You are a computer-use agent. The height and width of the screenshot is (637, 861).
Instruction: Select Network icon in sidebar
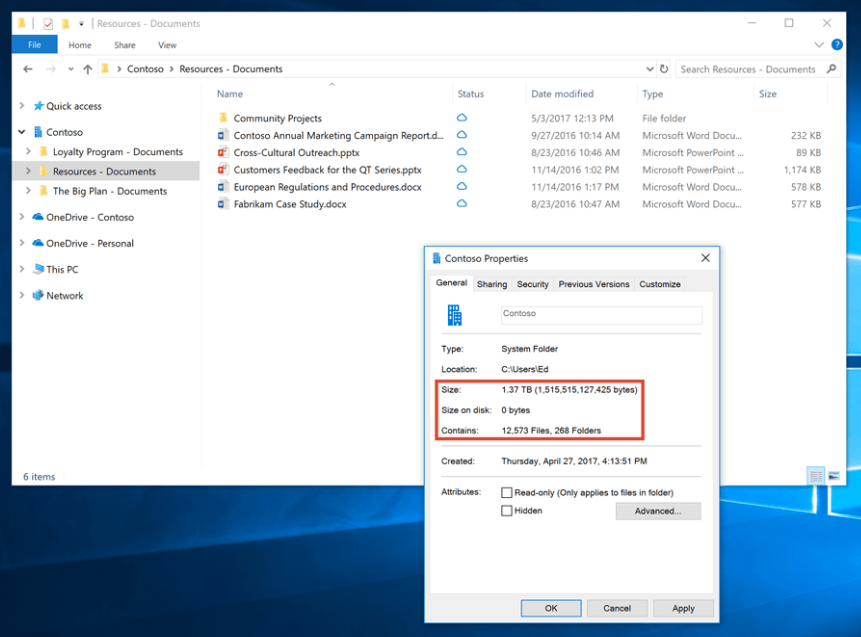click(38, 295)
